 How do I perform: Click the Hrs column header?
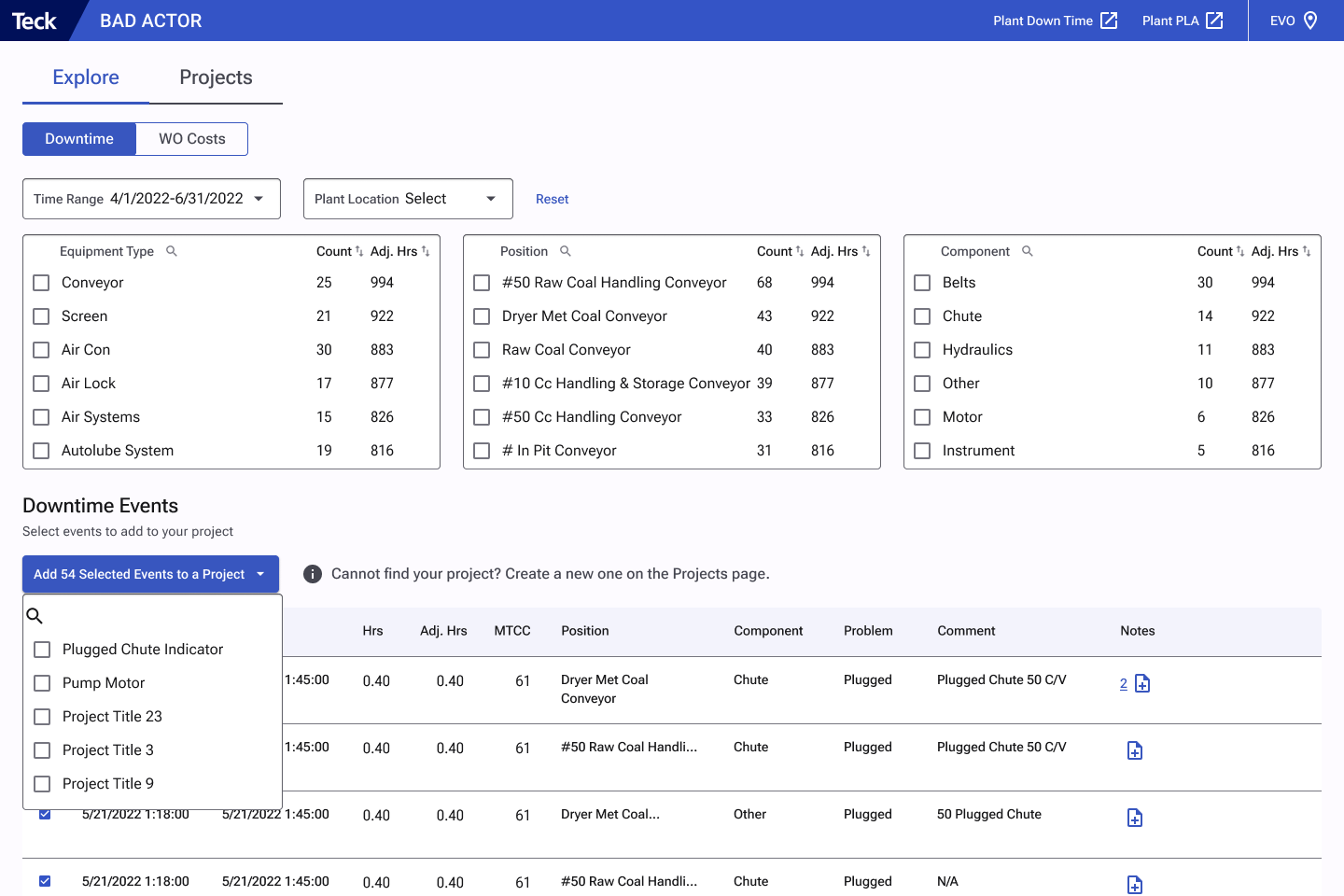(x=372, y=631)
